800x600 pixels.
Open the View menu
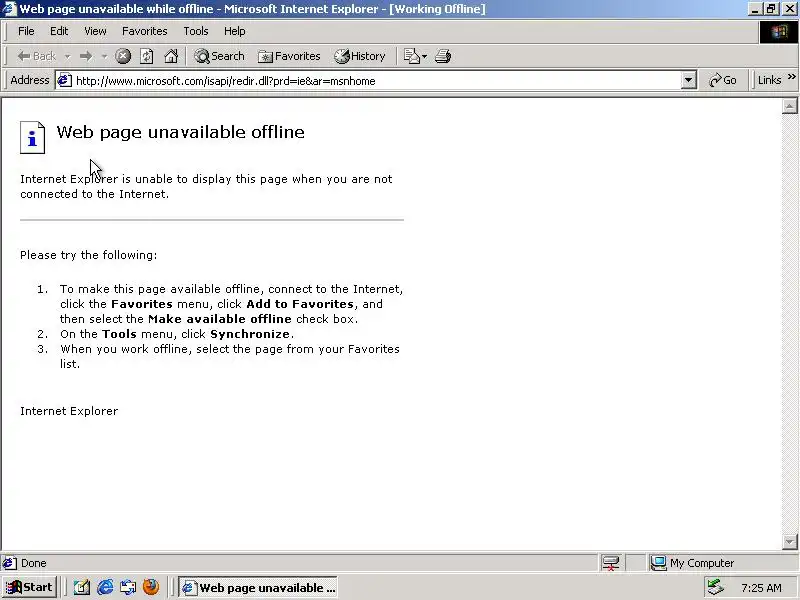click(x=95, y=31)
